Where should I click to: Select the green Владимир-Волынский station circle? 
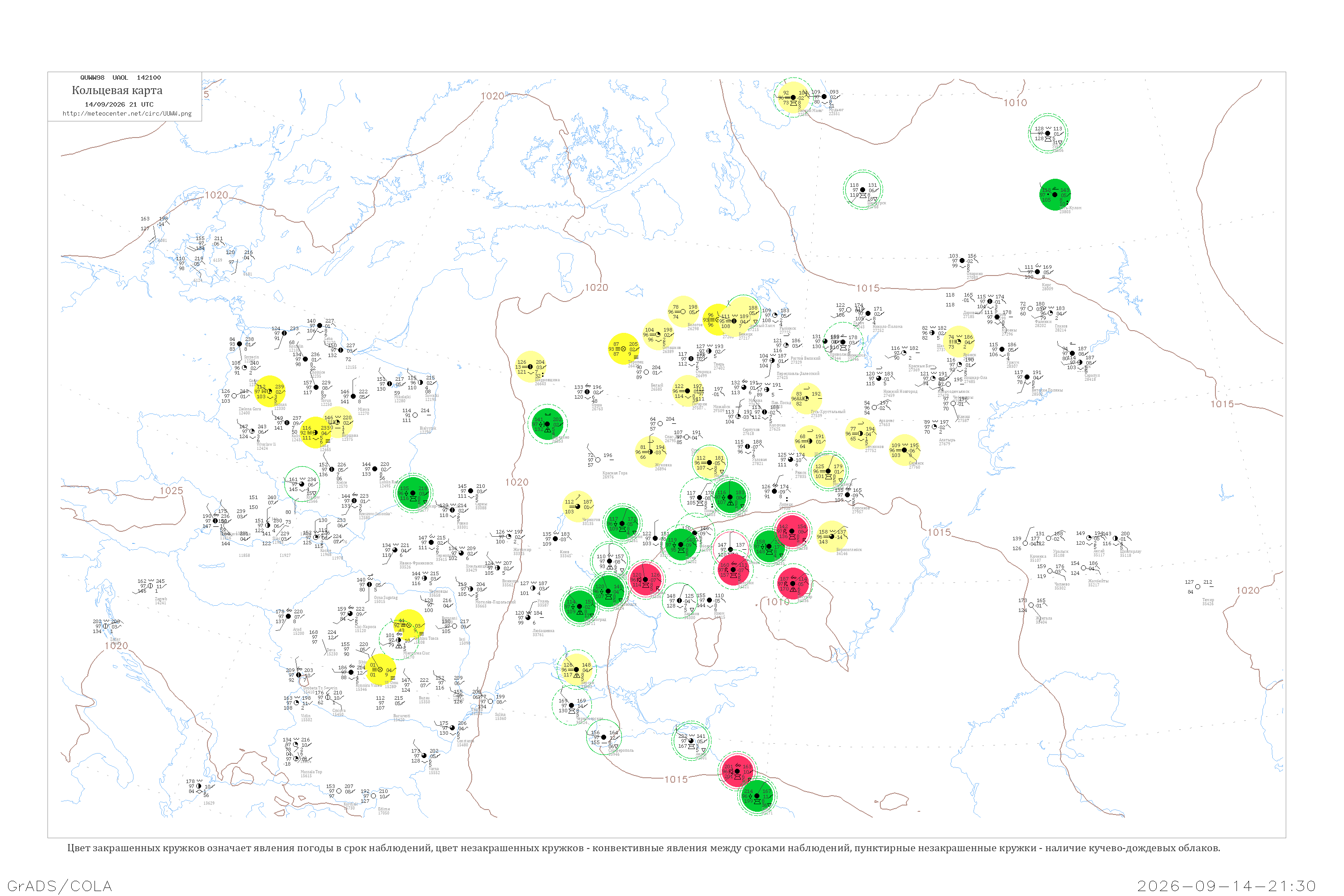tap(413, 492)
